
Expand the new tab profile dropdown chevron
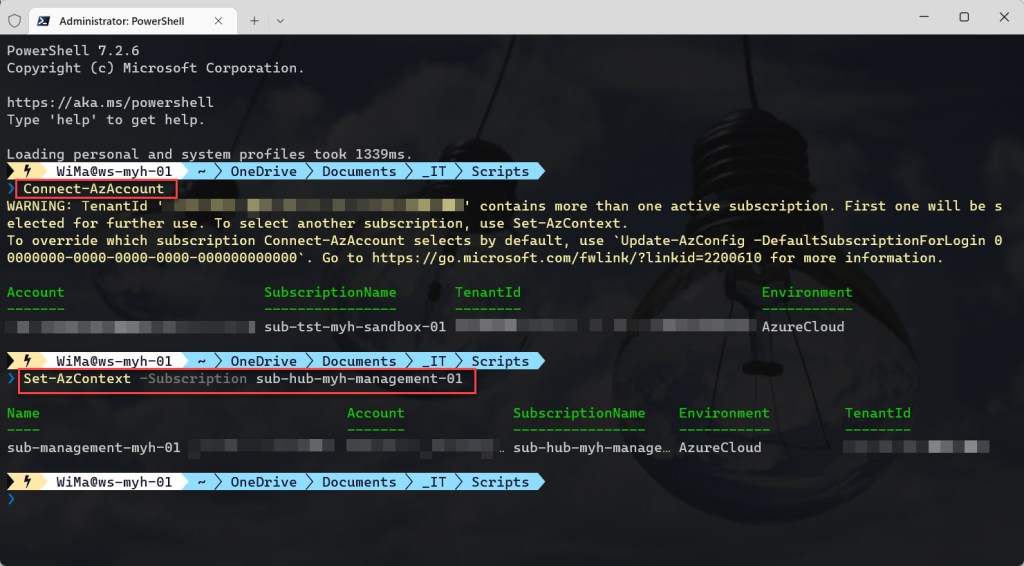pyautogui.click(x=280, y=20)
